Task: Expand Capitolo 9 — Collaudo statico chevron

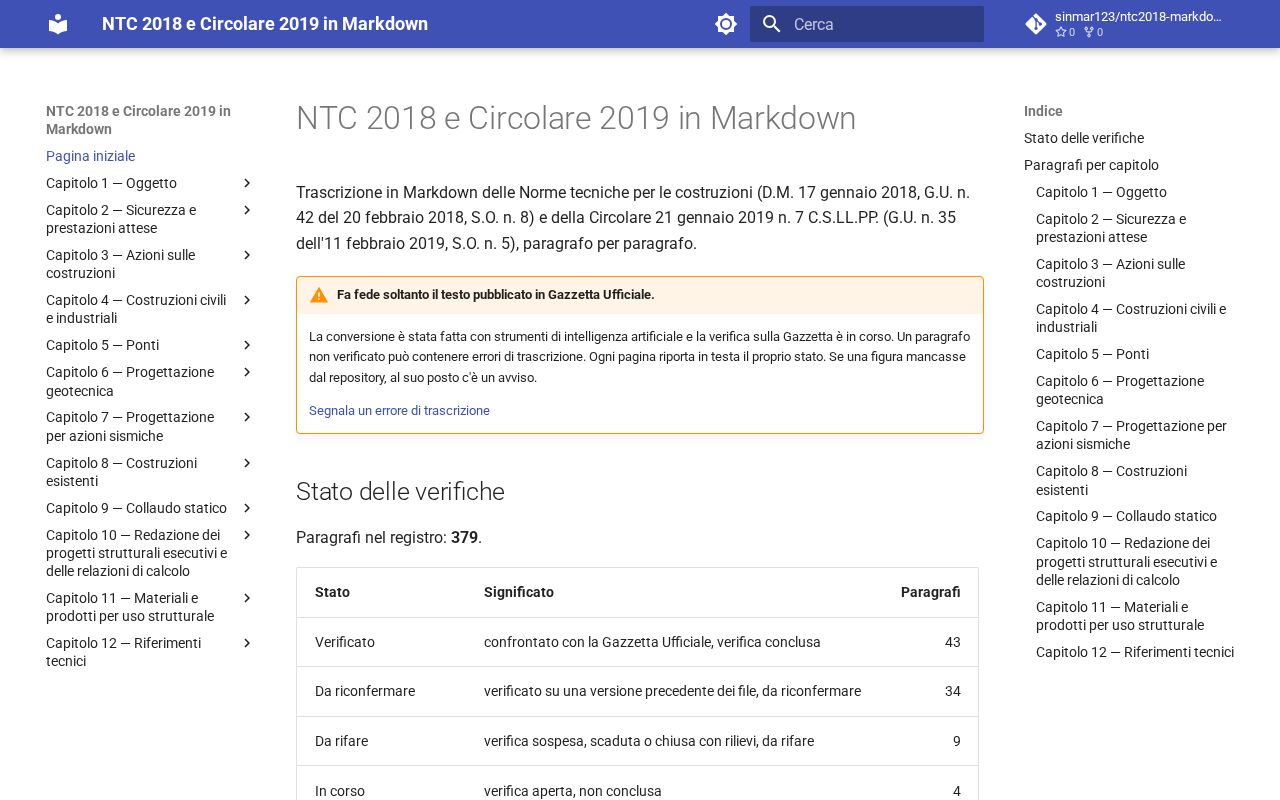Action: coord(247,508)
